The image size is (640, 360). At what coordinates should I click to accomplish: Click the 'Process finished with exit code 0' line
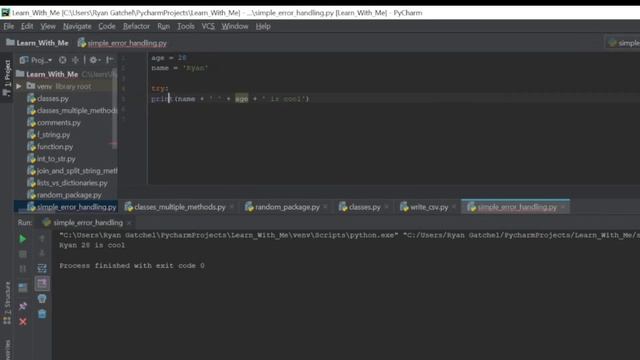132,265
